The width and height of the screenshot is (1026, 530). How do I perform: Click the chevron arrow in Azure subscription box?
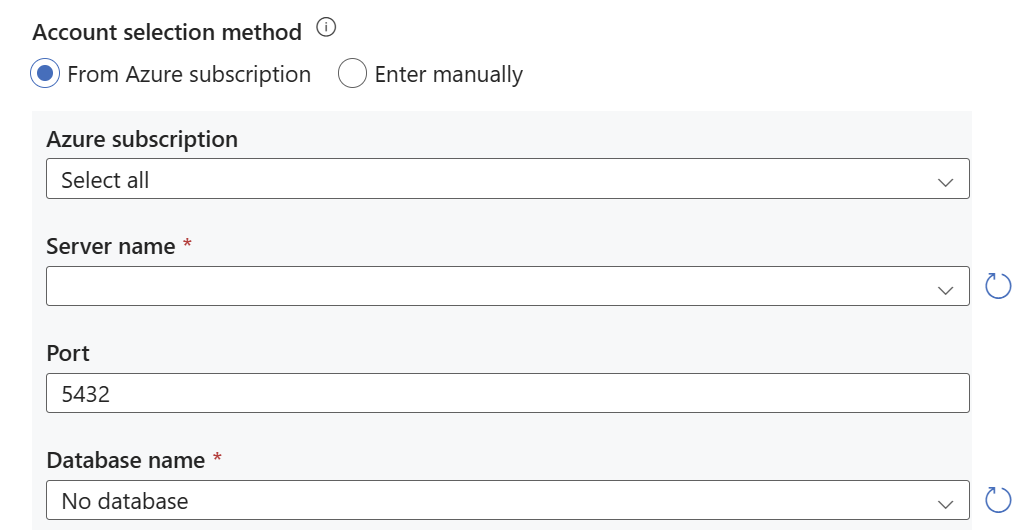(x=945, y=181)
